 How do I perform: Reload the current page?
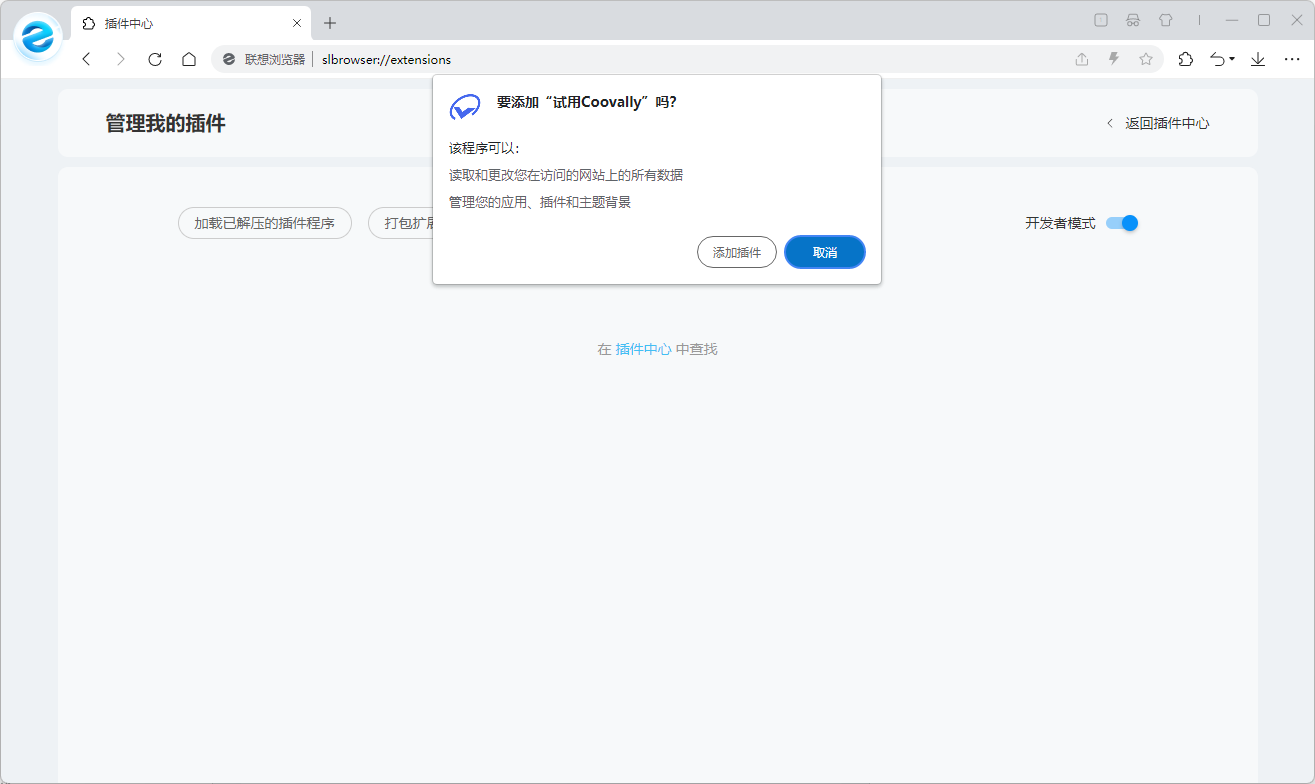click(155, 59)
